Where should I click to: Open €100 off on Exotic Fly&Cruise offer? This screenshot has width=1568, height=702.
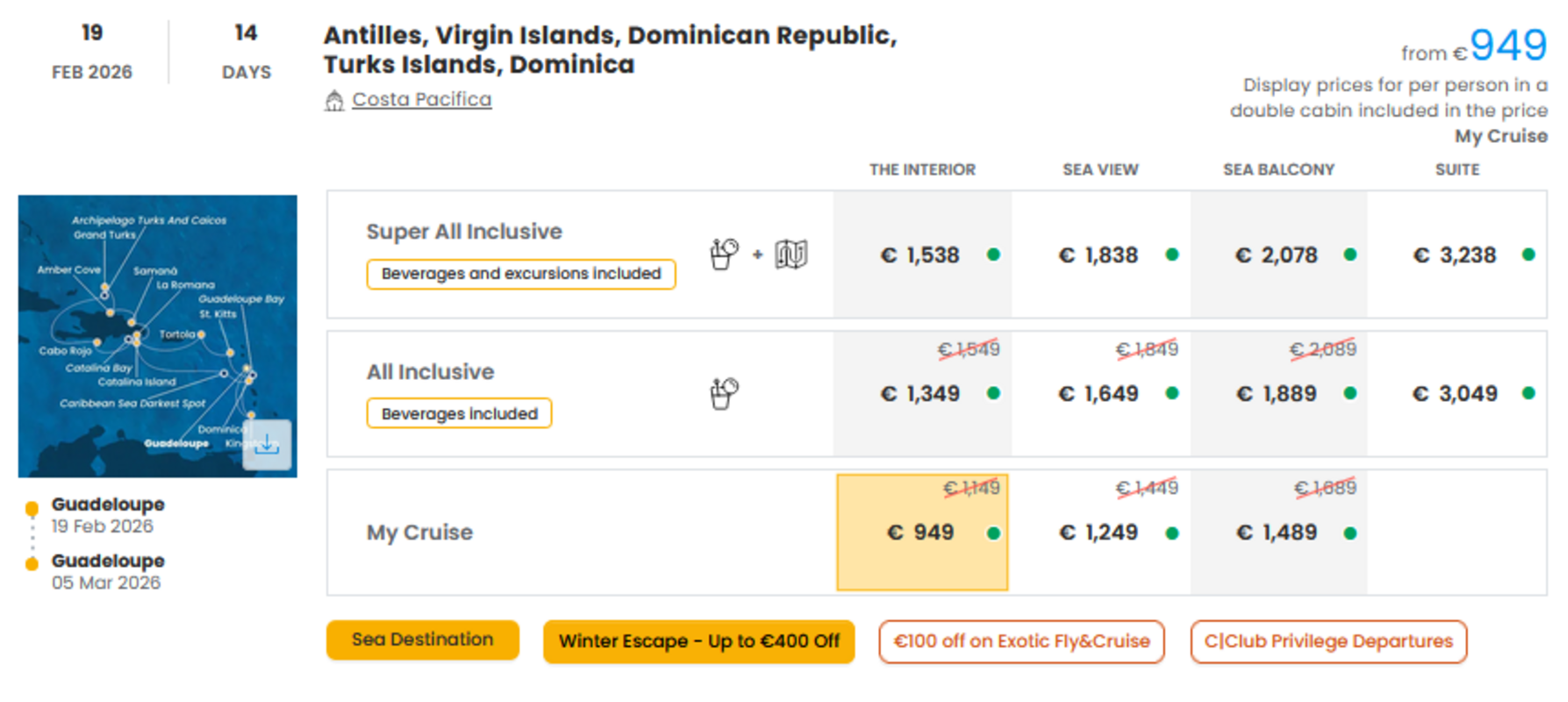click(x=1021, y=641)
